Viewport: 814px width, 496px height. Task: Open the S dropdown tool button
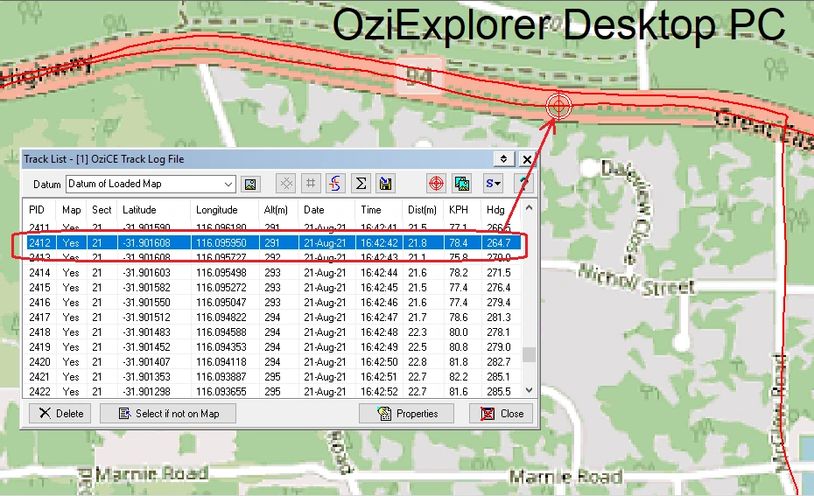click(493, 183)
